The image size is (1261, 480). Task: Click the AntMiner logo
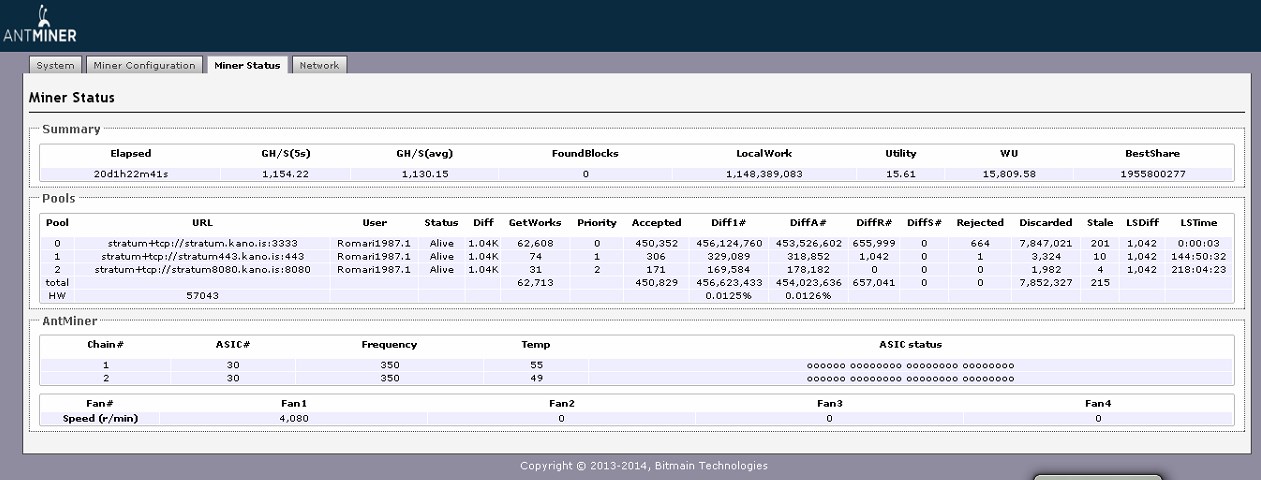[x=41, y=24]
